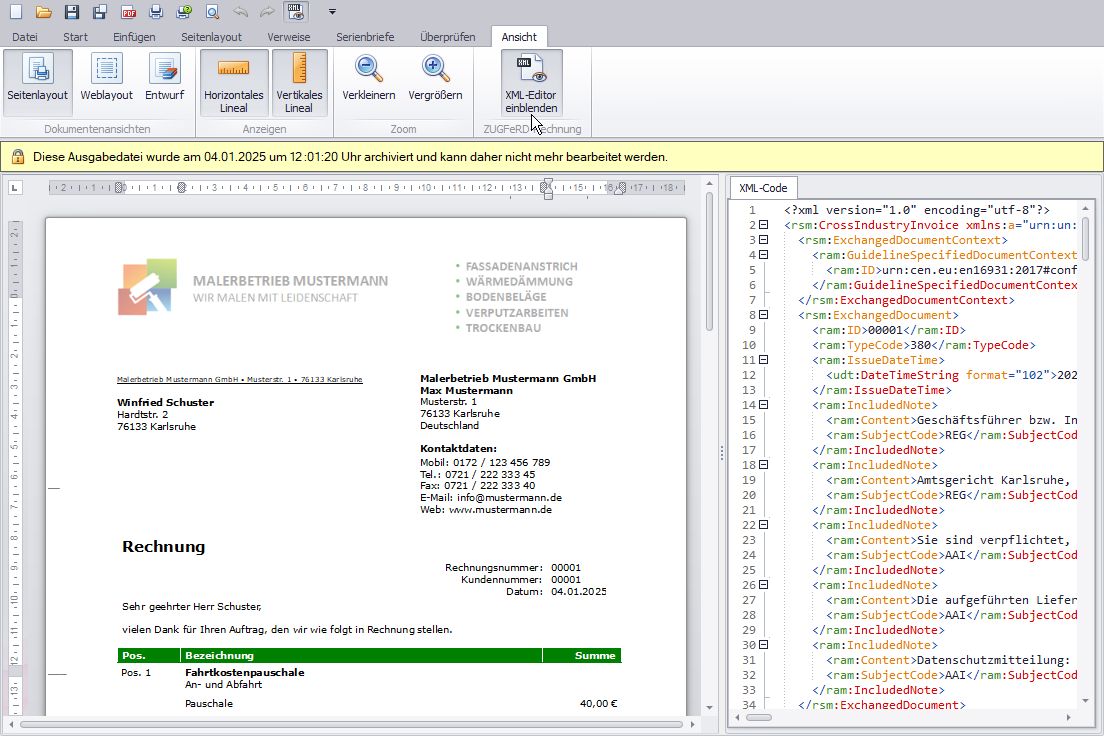Click the date value 04.01.2025 beside Datum
Viewport: 1104px width, 736px height.
[579, 592]
